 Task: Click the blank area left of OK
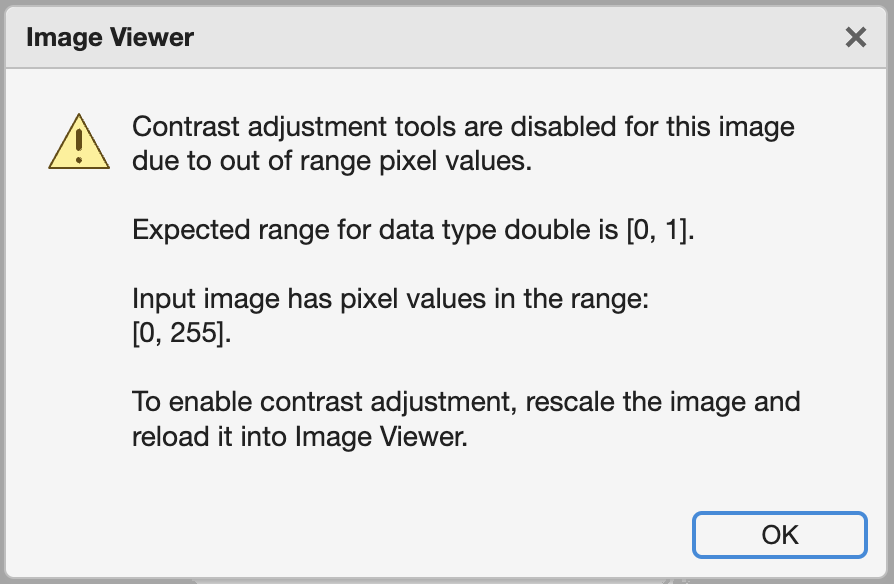click(399, 535)
